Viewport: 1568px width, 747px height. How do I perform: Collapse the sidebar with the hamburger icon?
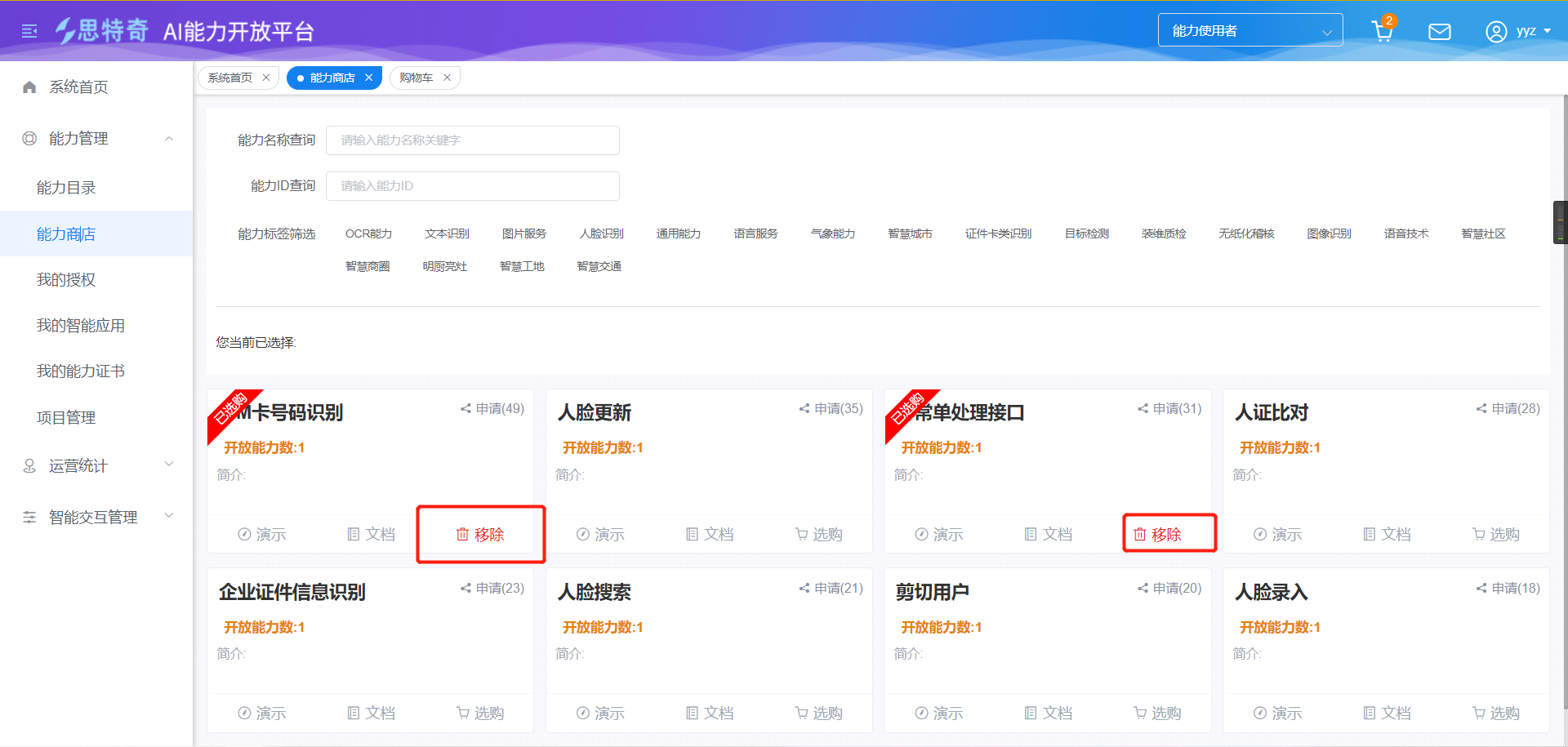(x=29, y=31)
